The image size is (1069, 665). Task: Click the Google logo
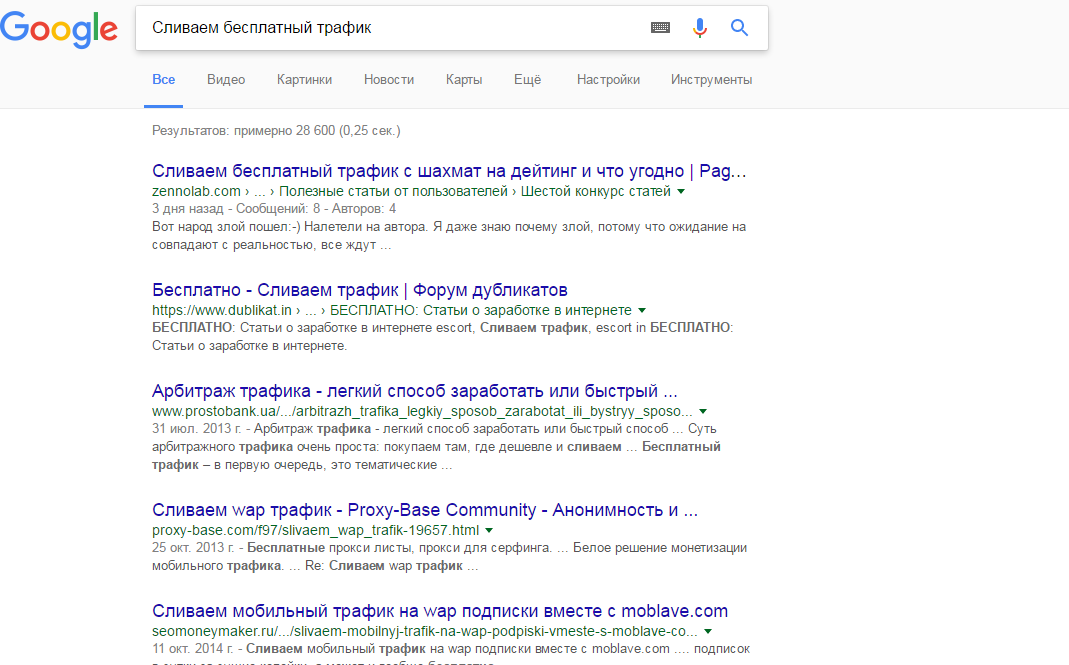pyautogui.click(x=59, y=29)
